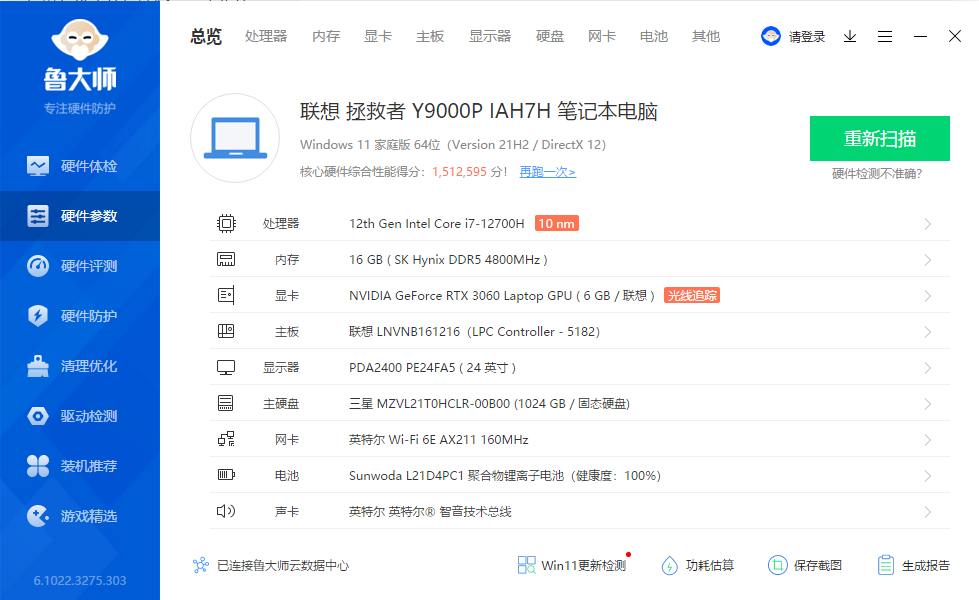The width and height of the screenshot is (979, 600).
Task: Click the battery icon
Action: (226, 475)
